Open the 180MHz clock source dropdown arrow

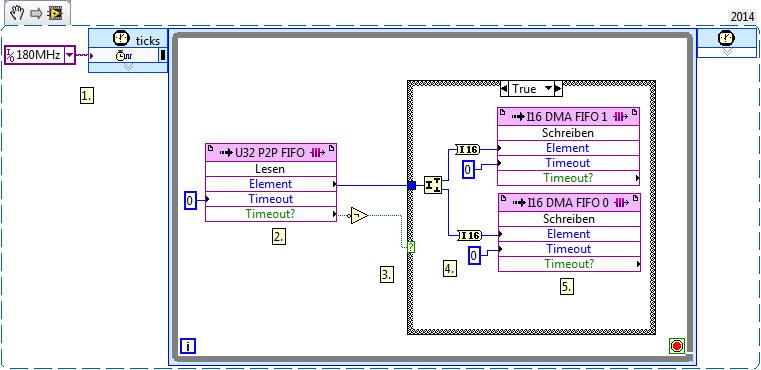69,55
